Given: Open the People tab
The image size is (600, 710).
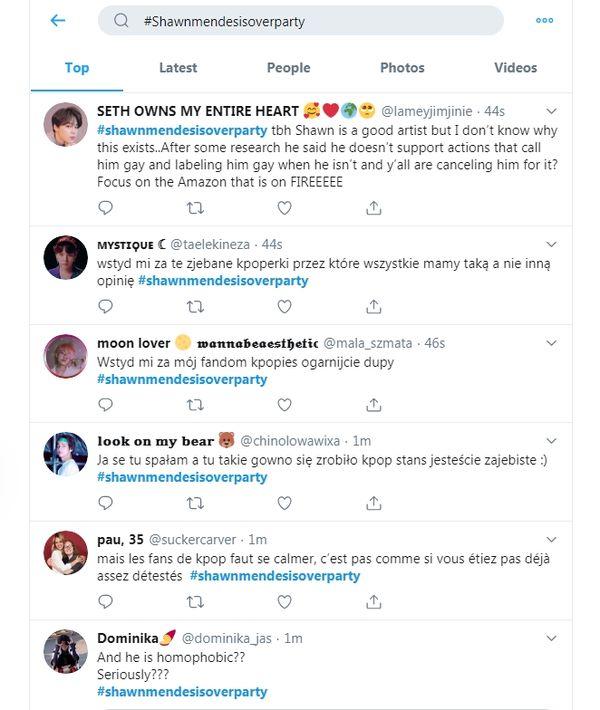Looking at the screenshot, I should point(288,68).
